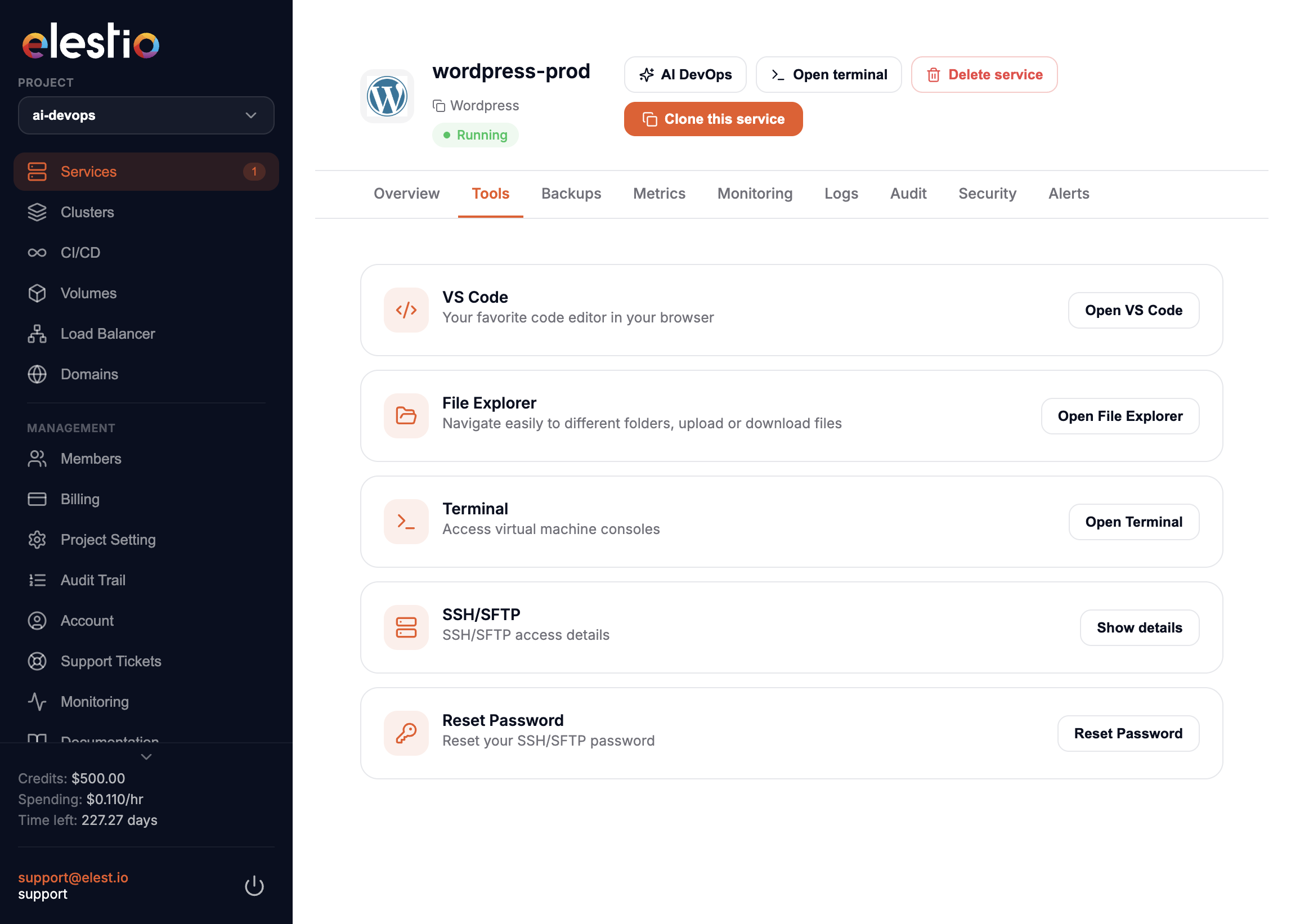Click Clone this service button
1291x924 pixels.
click(x=713, y=119)
